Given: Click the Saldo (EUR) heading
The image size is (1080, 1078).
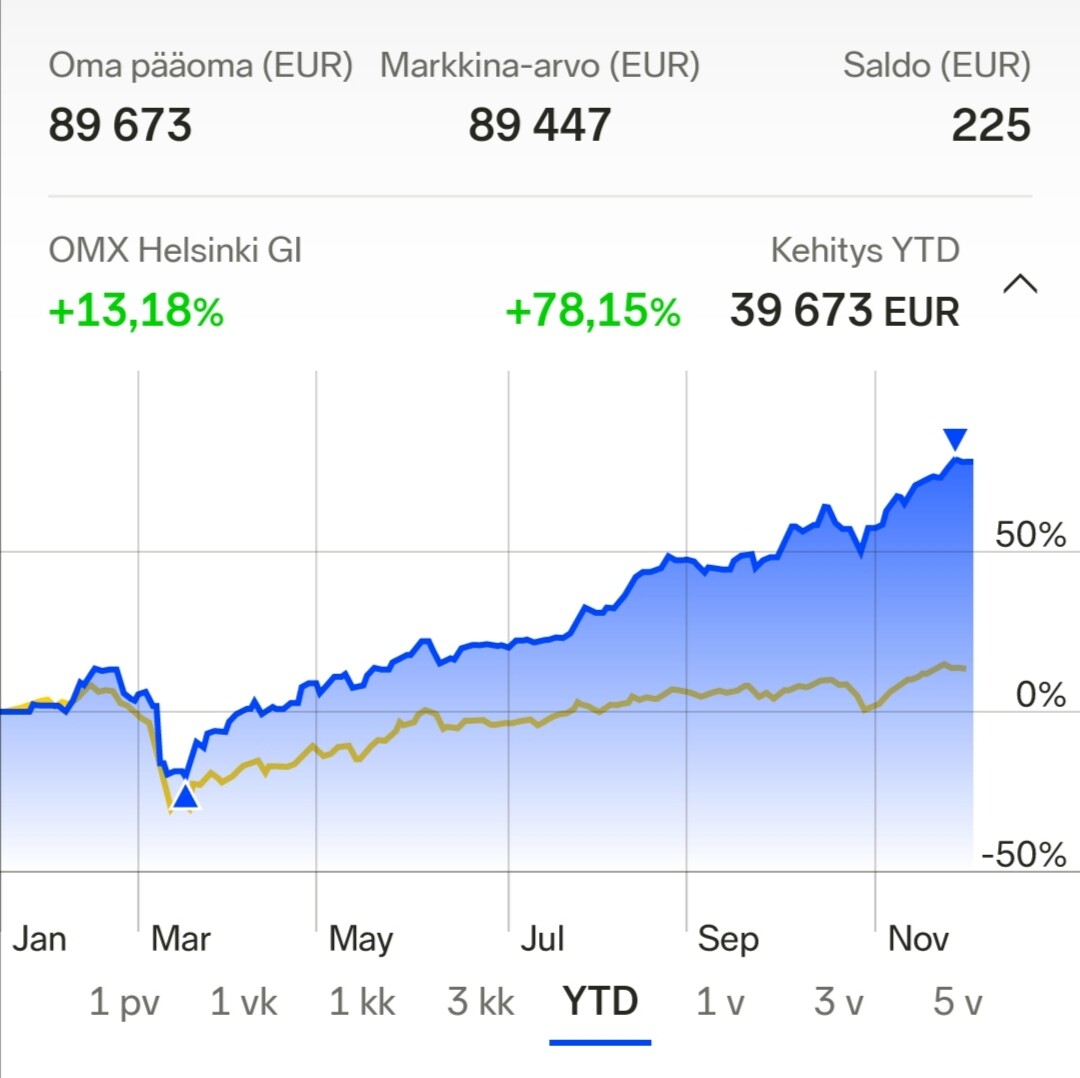Looking at the screenshot, I should pyautogui.click(x=936, y=66).
